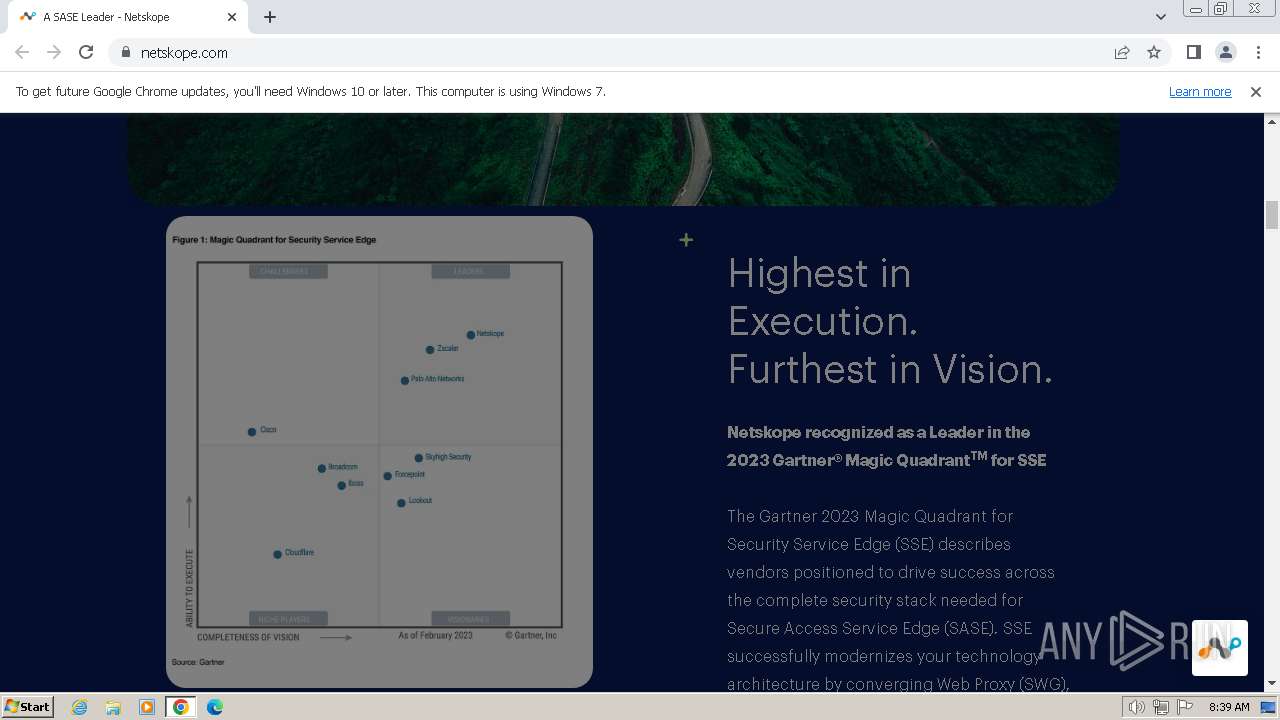This screenshot has width=1280, height=720.
Task: Click the Cloudflare label on the chart
Action: tap(299, 552)
